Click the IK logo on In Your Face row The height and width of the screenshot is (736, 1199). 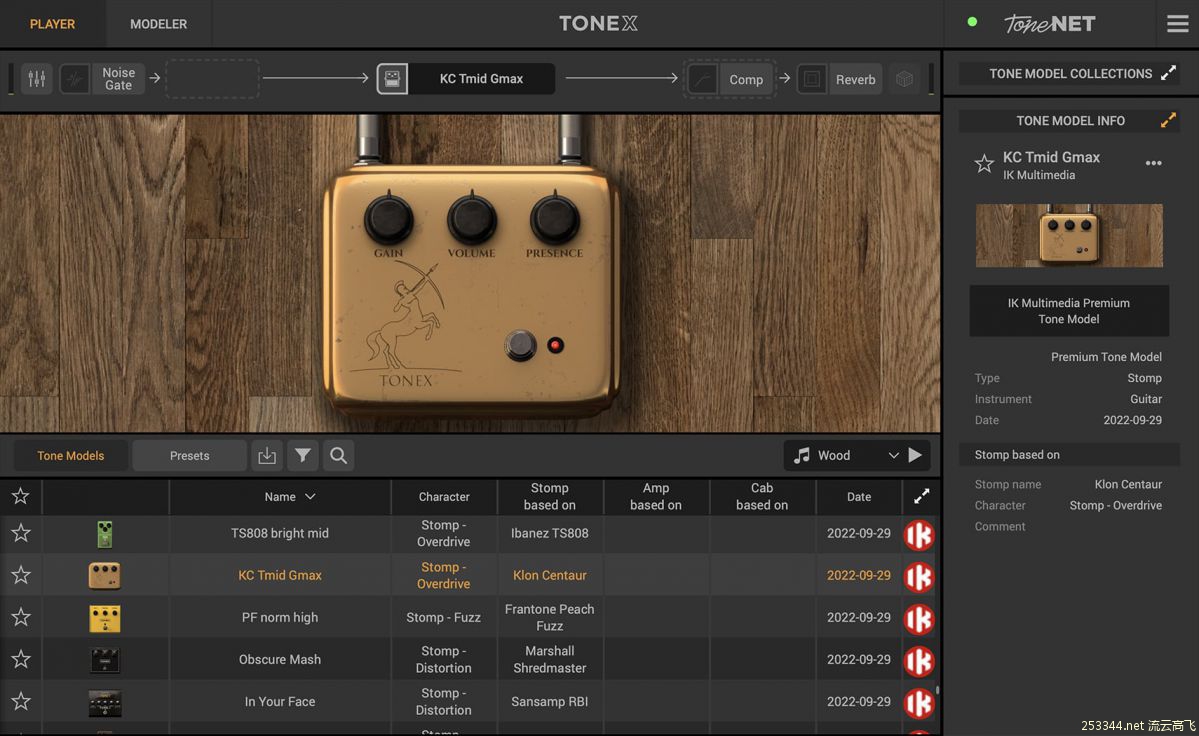919,703
